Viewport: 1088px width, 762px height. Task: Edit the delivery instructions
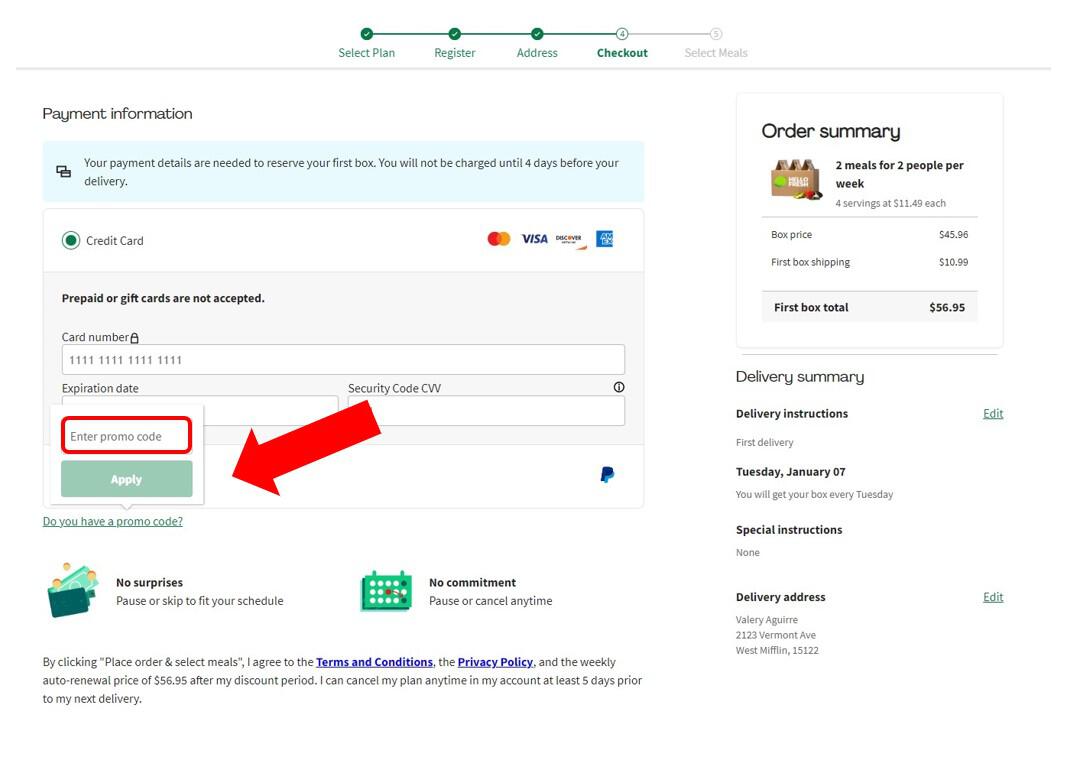point(993,414)
